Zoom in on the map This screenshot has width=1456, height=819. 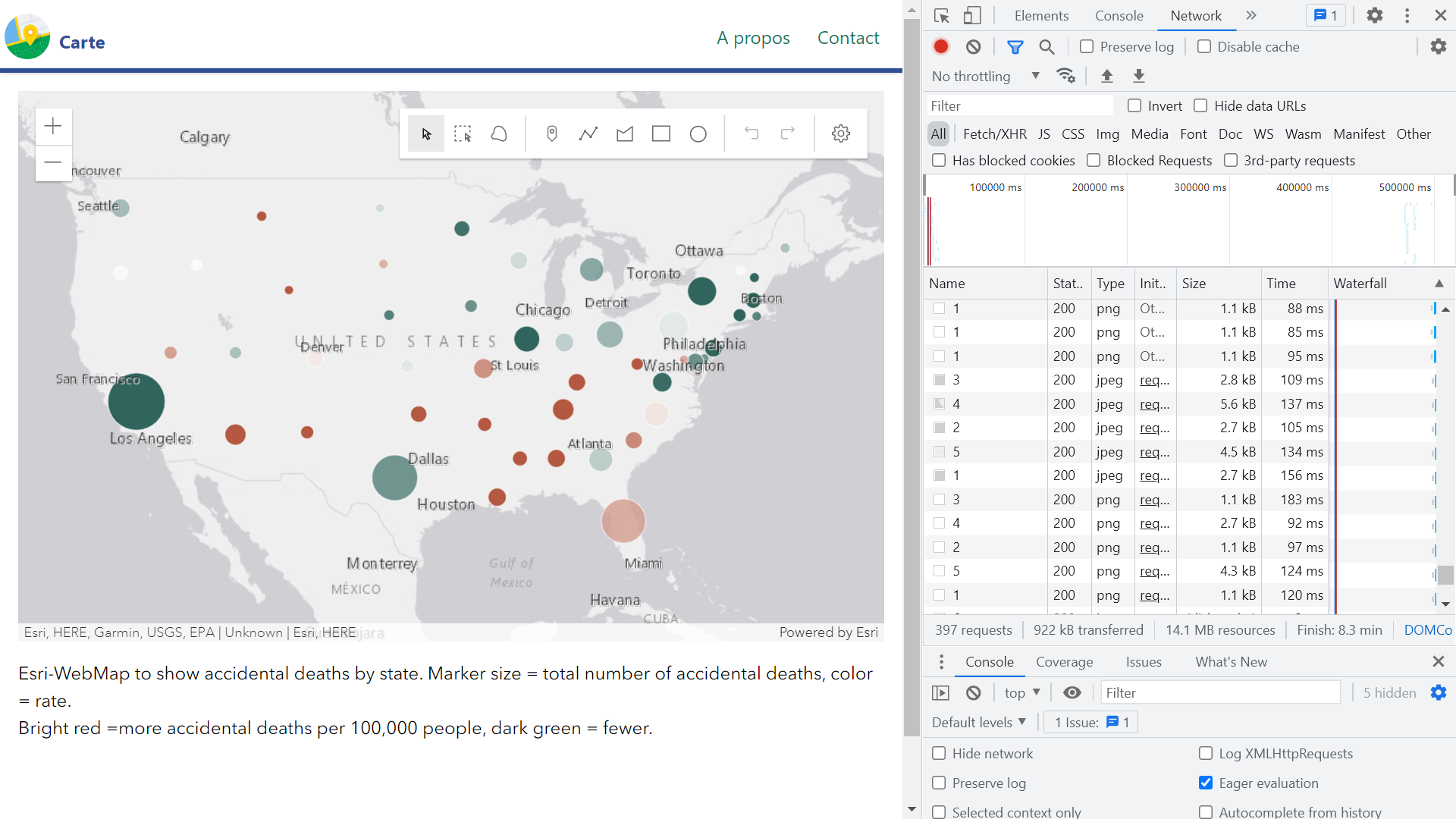coord(53,126)
